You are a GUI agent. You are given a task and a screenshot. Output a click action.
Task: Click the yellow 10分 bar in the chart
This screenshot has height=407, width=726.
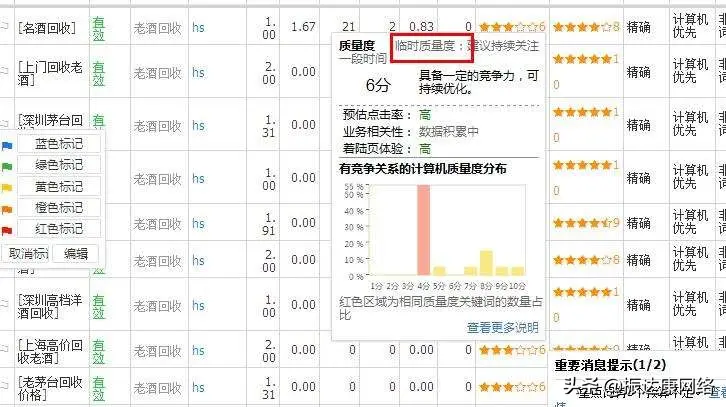click(518, 271)
